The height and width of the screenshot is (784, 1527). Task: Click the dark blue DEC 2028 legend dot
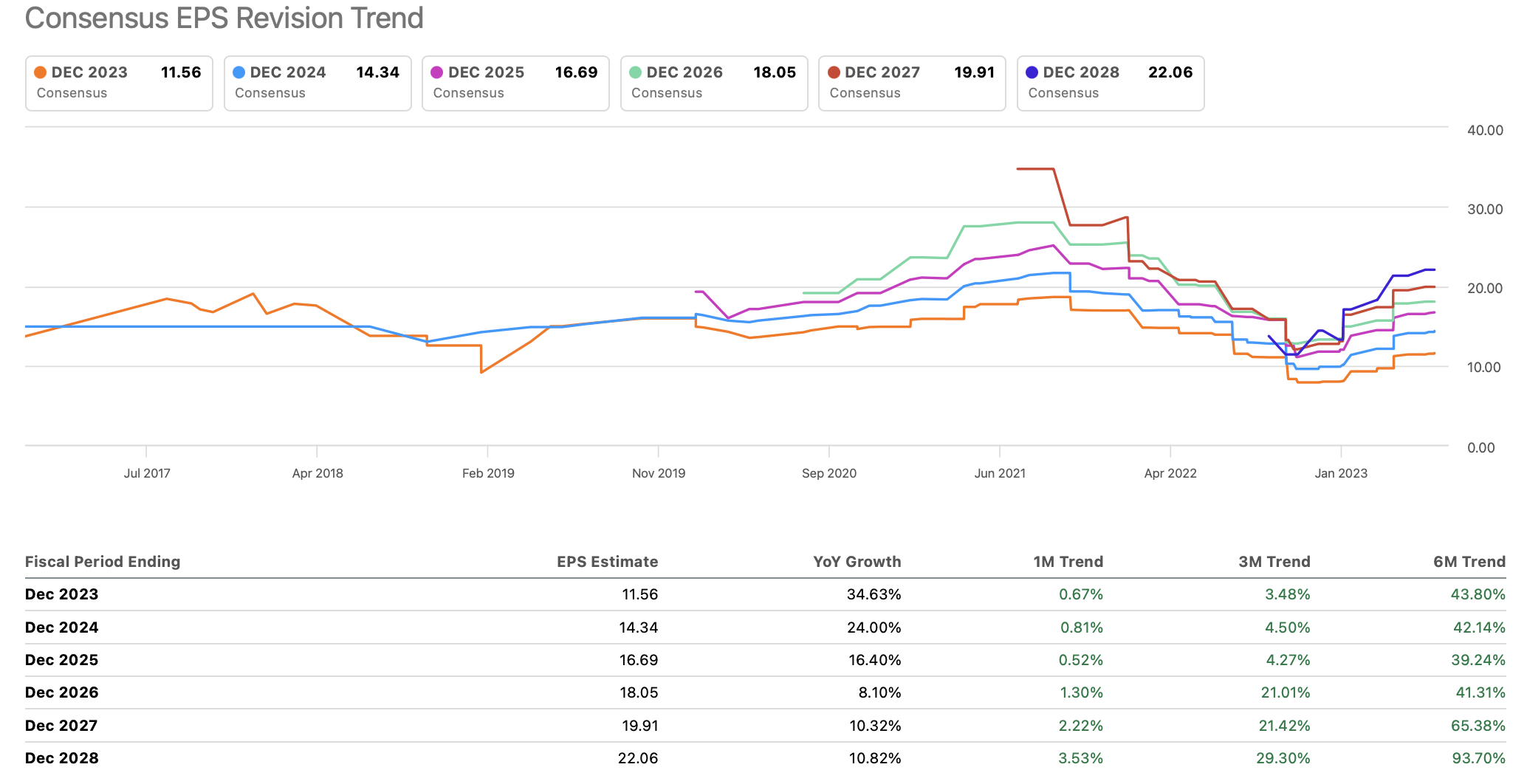[x=1034, y=72]
